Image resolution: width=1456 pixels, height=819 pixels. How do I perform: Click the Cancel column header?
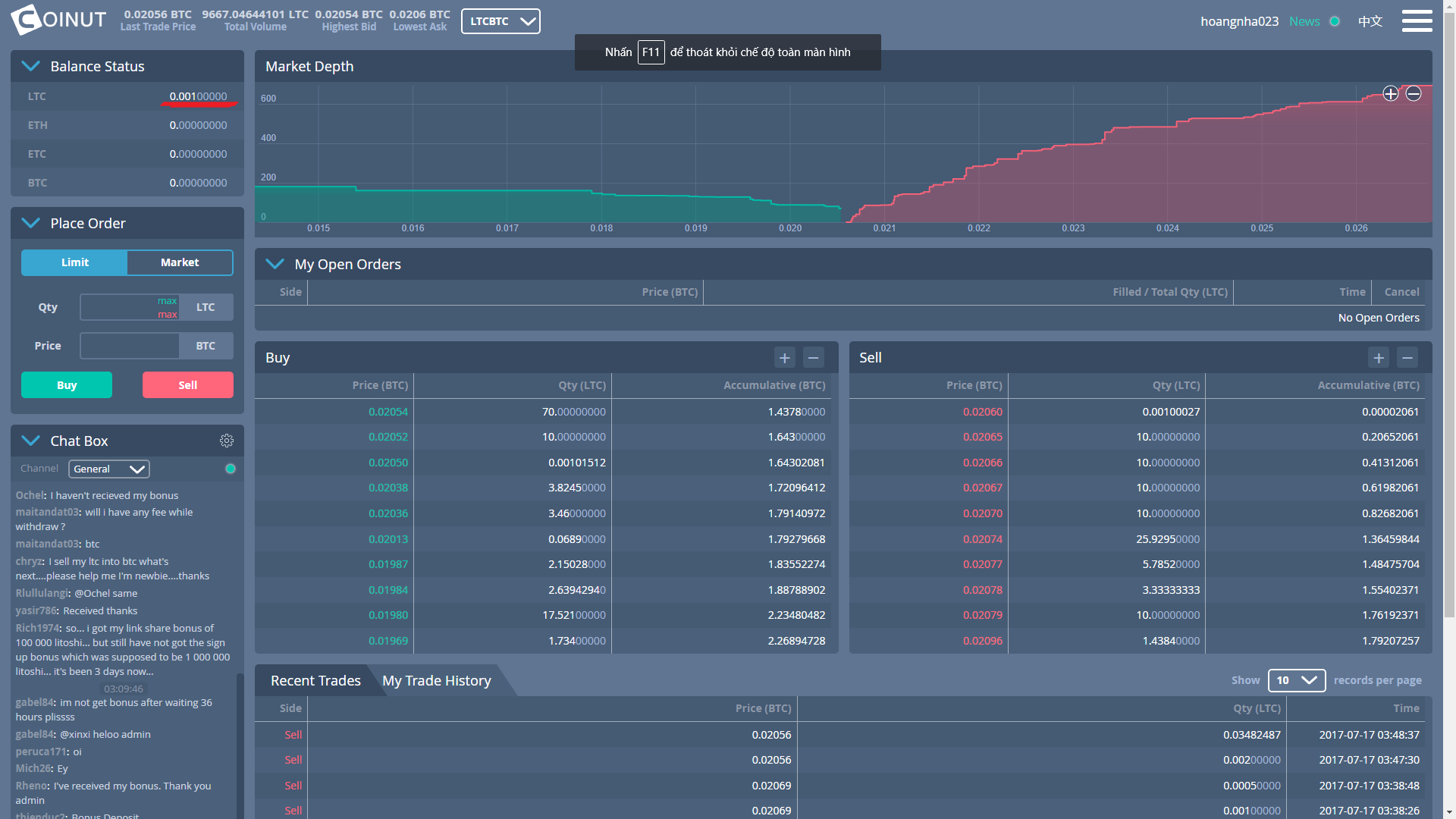click(1401, 292)
